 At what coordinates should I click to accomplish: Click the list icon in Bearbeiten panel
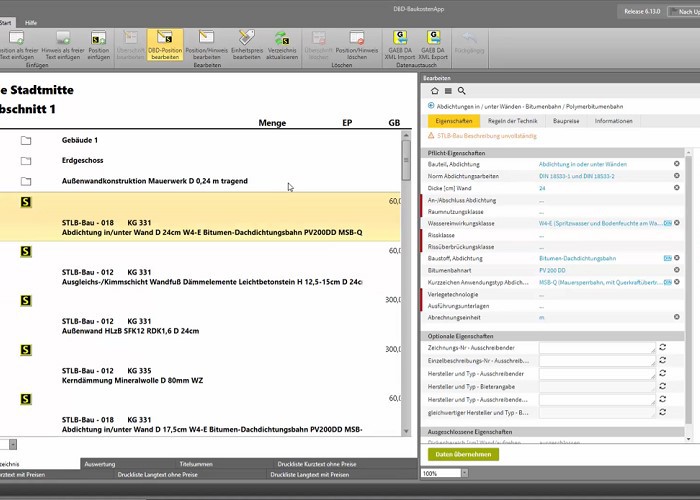[448, 91]
